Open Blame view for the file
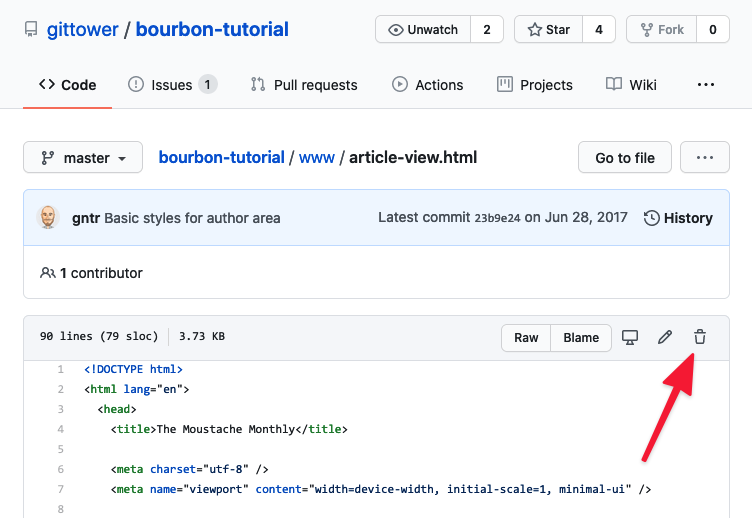Viewport: 752px width, 518px height. coord(581,337)
